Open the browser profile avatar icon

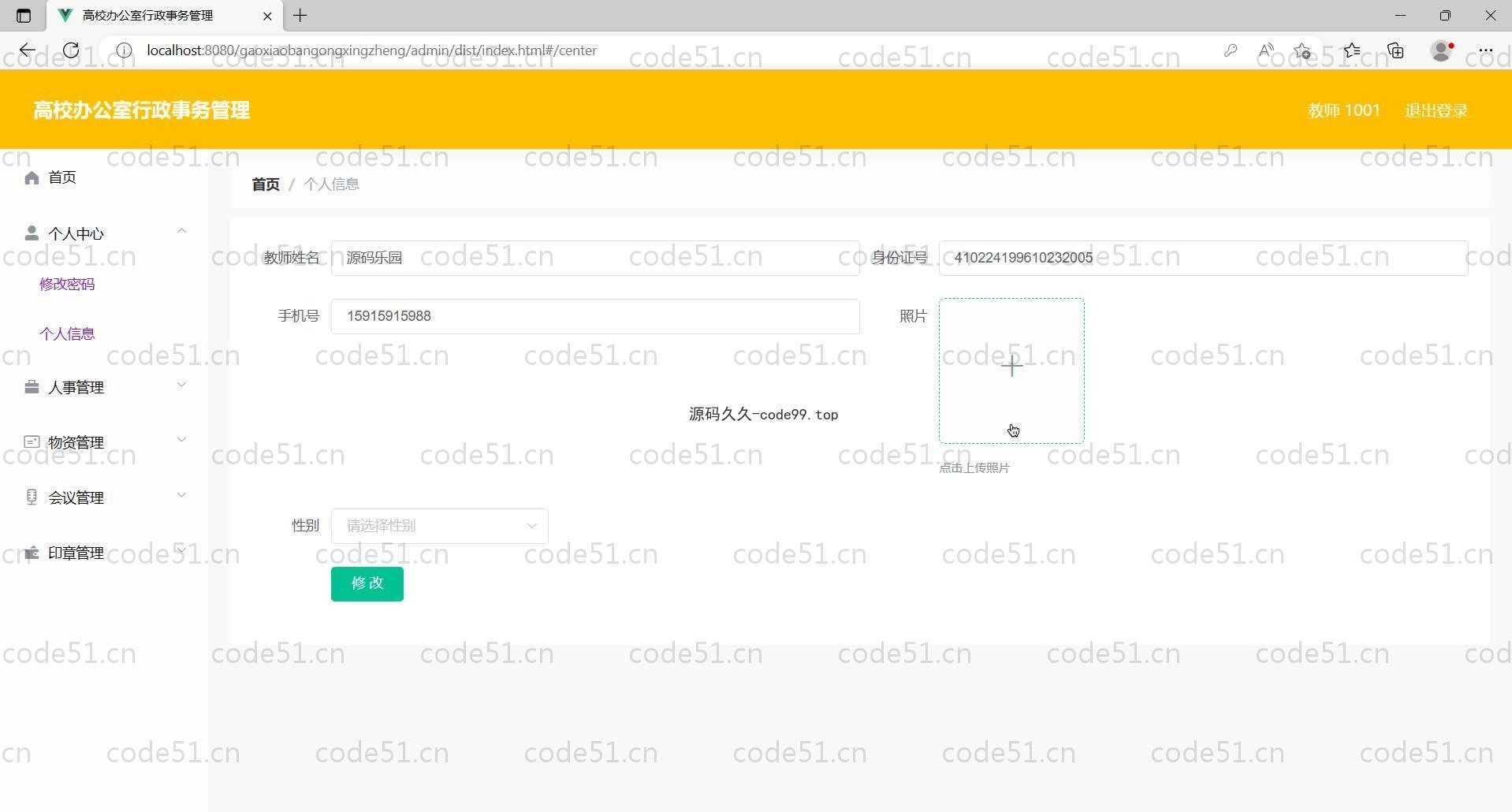[1441, 50]
